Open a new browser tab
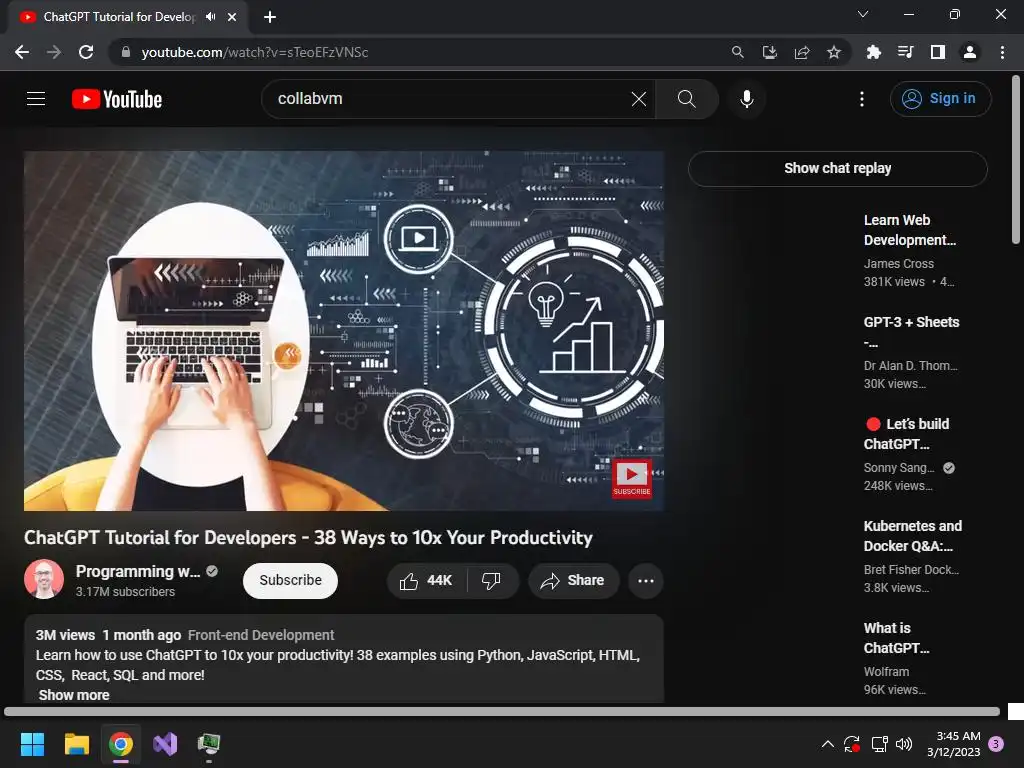Screen dimensions: 1024x768 coord(270,17)
